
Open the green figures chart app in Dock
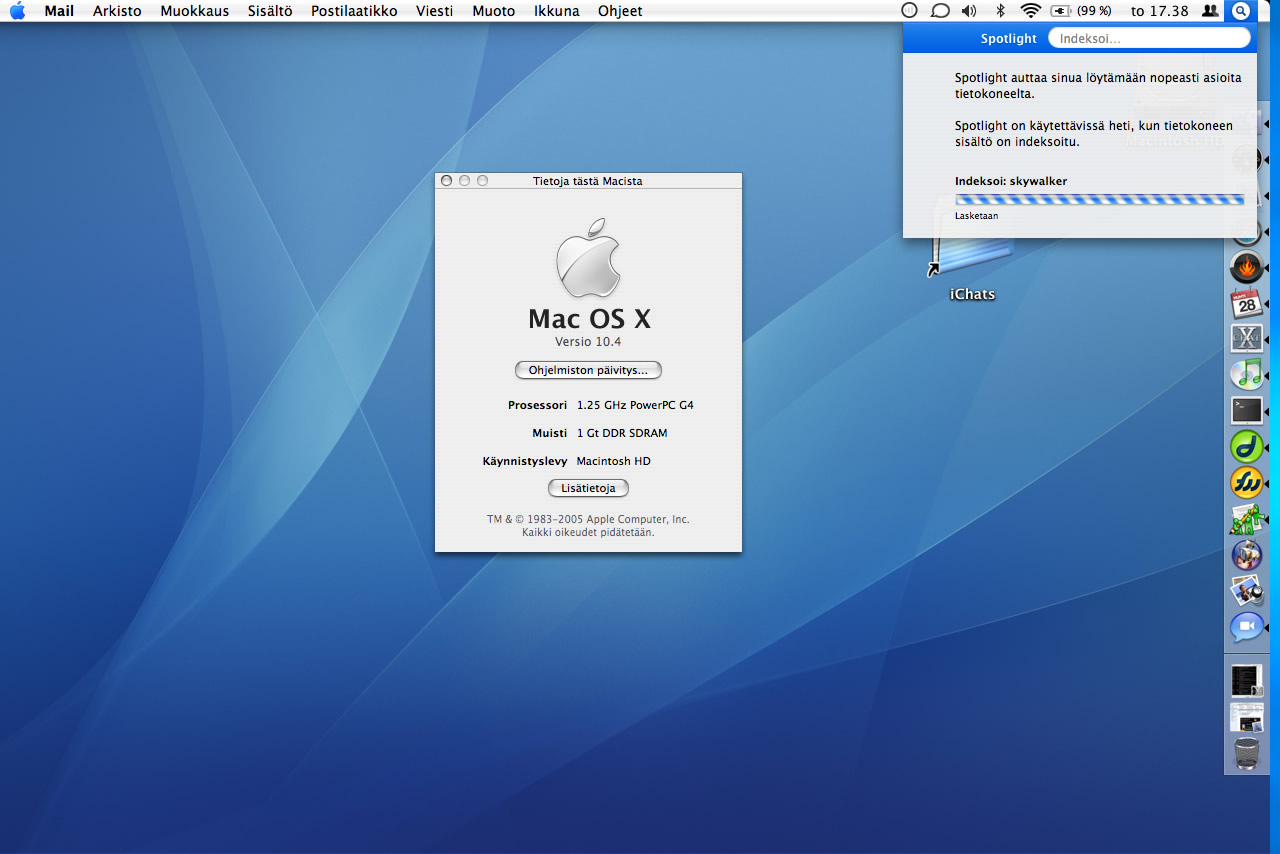(1246, 518)
